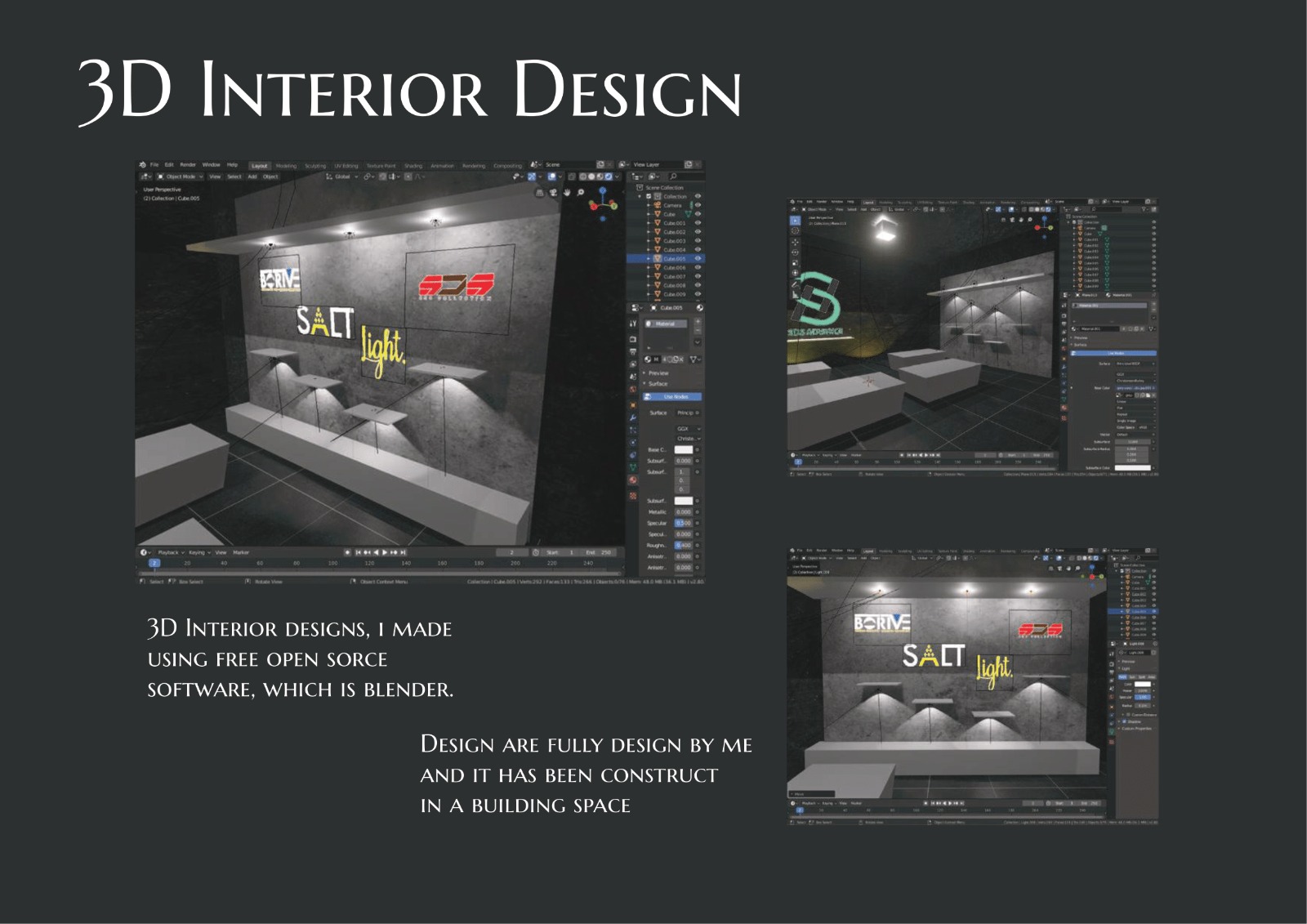The image size is (1307, 924).
Task: Hide Cube.005 using its eye icon in the largest outliner
Action: 698,259
